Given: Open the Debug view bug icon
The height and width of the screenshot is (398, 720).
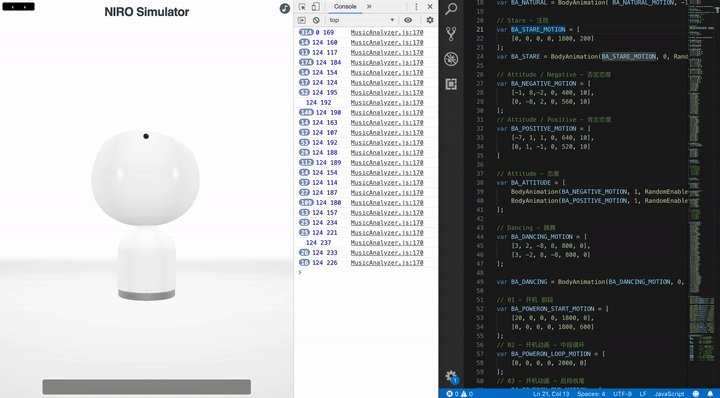Looking at the screenshot, I should tap(451, 59).
